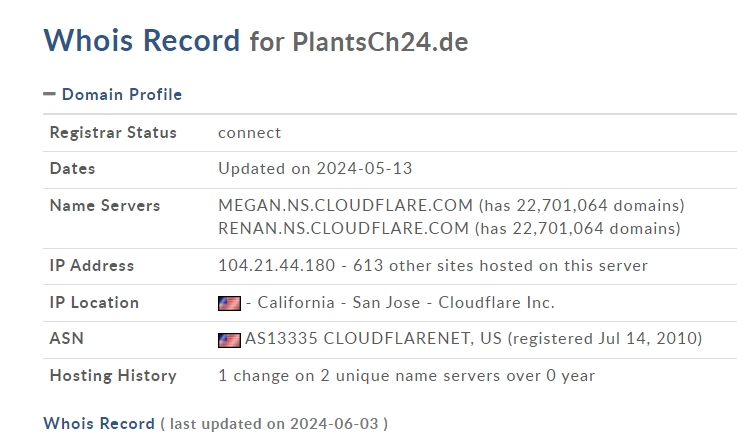Click the Registrar Status label

pos(113,133)
